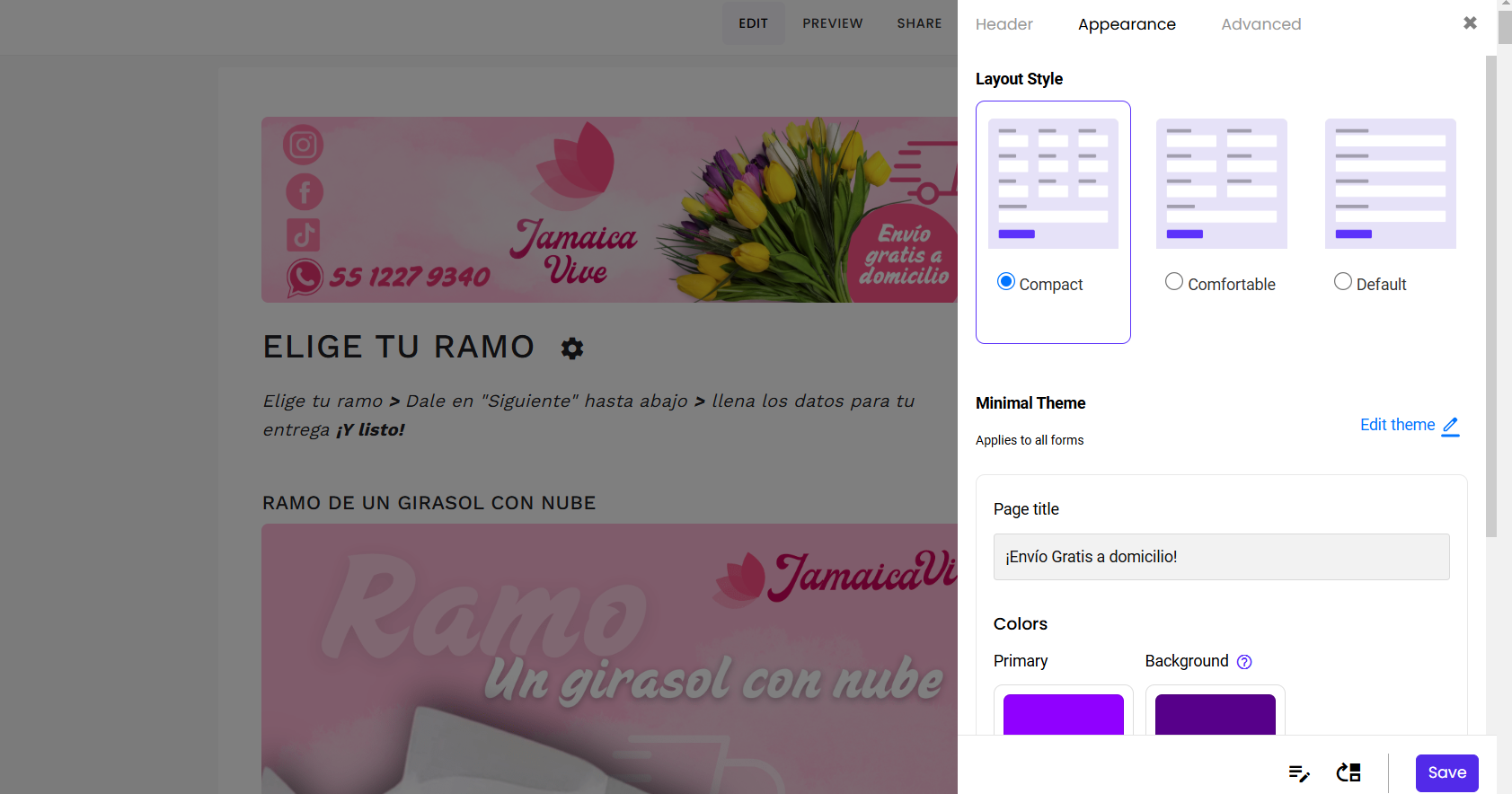The height and width of the screenshot is (794, 1512).
Task: Click the TikTok icon in banner
Action: point(304,234)
